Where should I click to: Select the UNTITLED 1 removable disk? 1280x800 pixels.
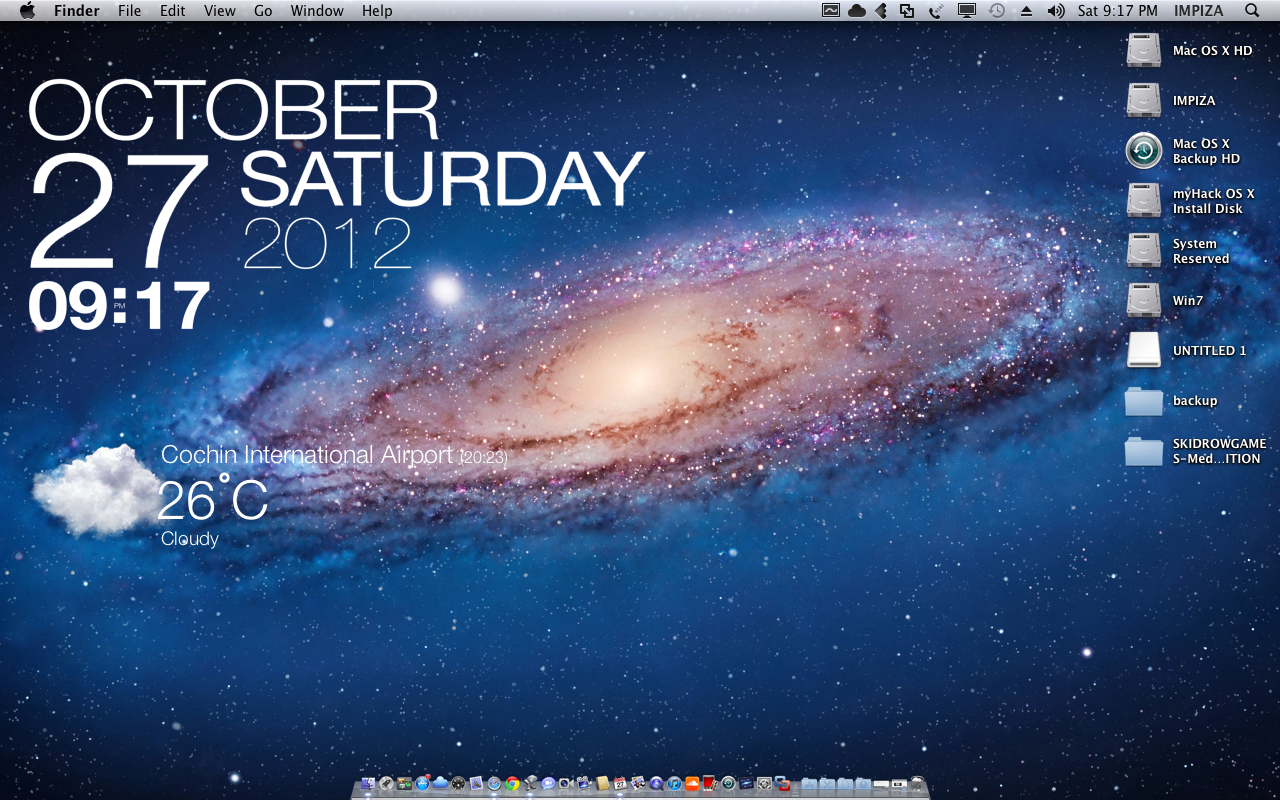click(1144, 350)
